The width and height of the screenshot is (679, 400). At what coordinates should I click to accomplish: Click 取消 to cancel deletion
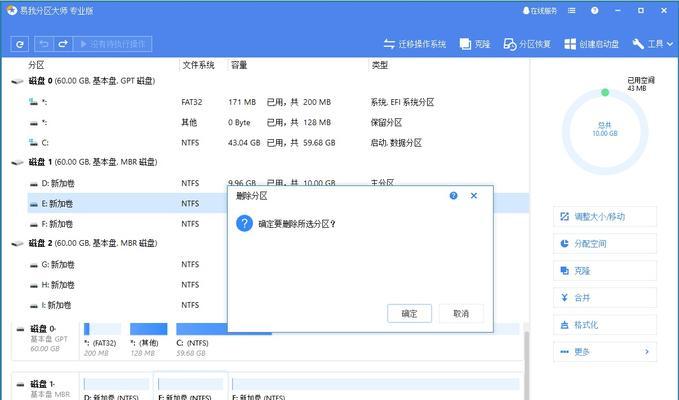(x=460, y=313)
